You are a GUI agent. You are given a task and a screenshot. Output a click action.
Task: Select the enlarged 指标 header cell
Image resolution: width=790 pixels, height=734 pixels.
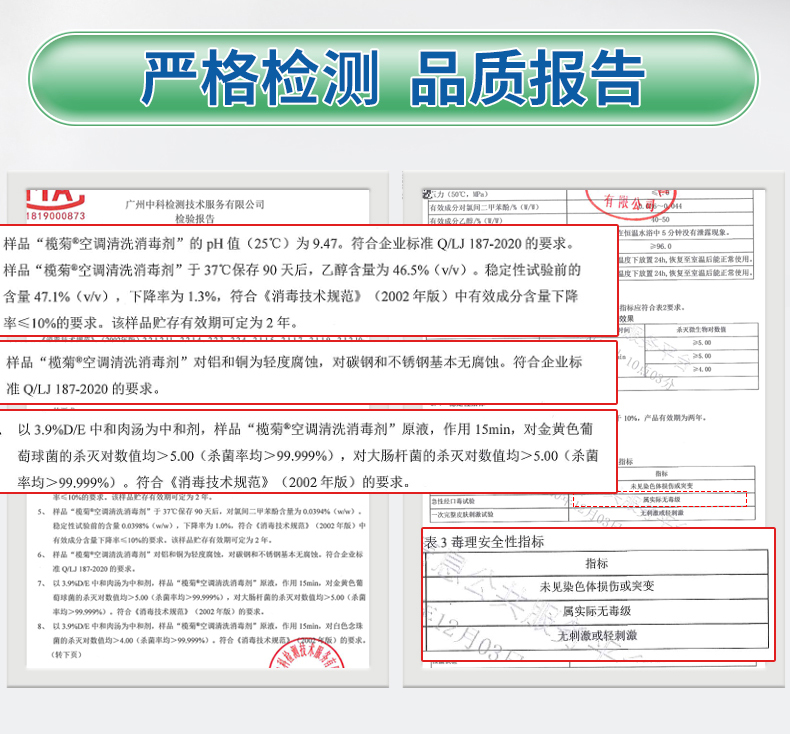pos(597,563)
